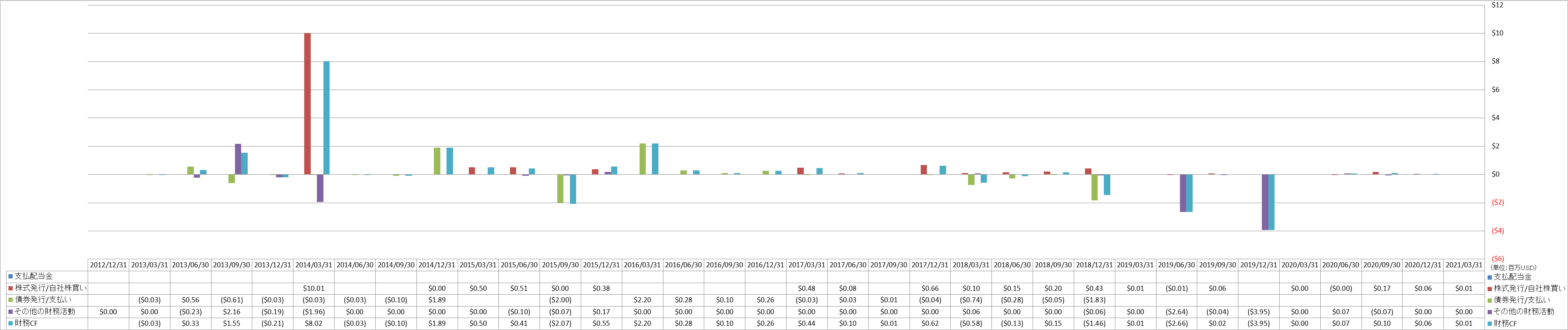Click 支払配当金 row label in data table

33,277
